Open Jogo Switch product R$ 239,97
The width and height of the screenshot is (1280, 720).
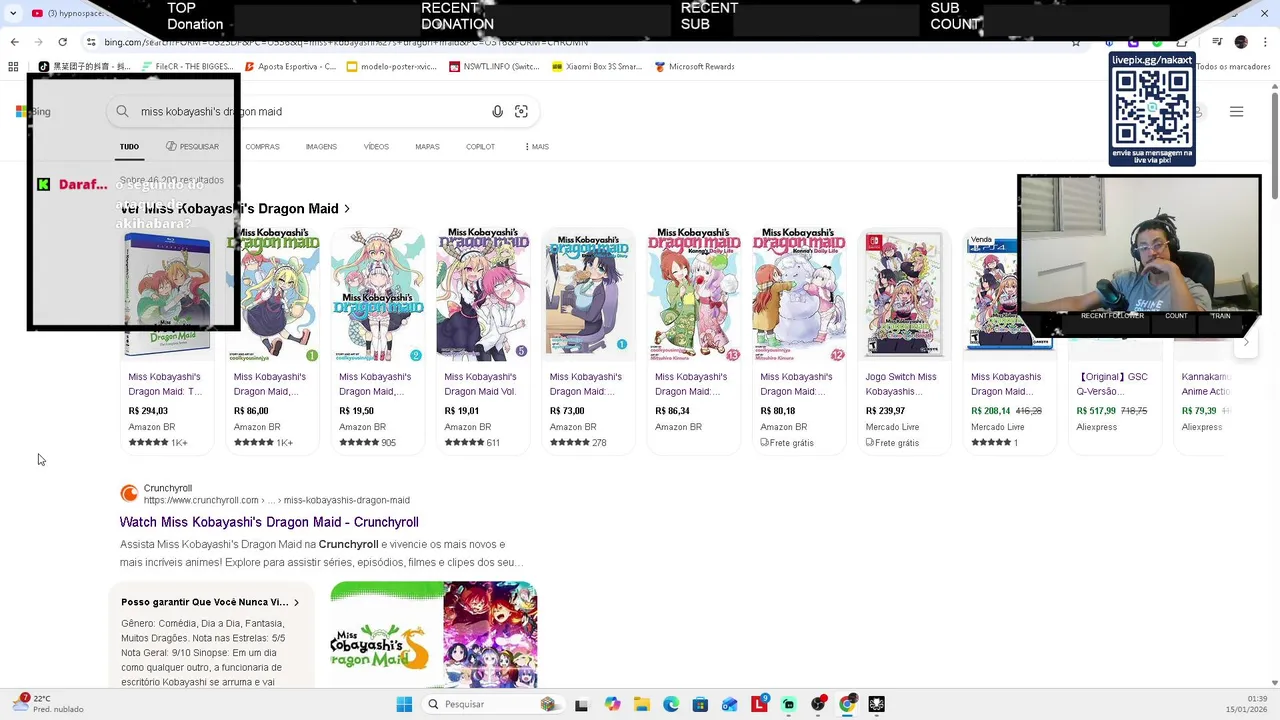904,340
